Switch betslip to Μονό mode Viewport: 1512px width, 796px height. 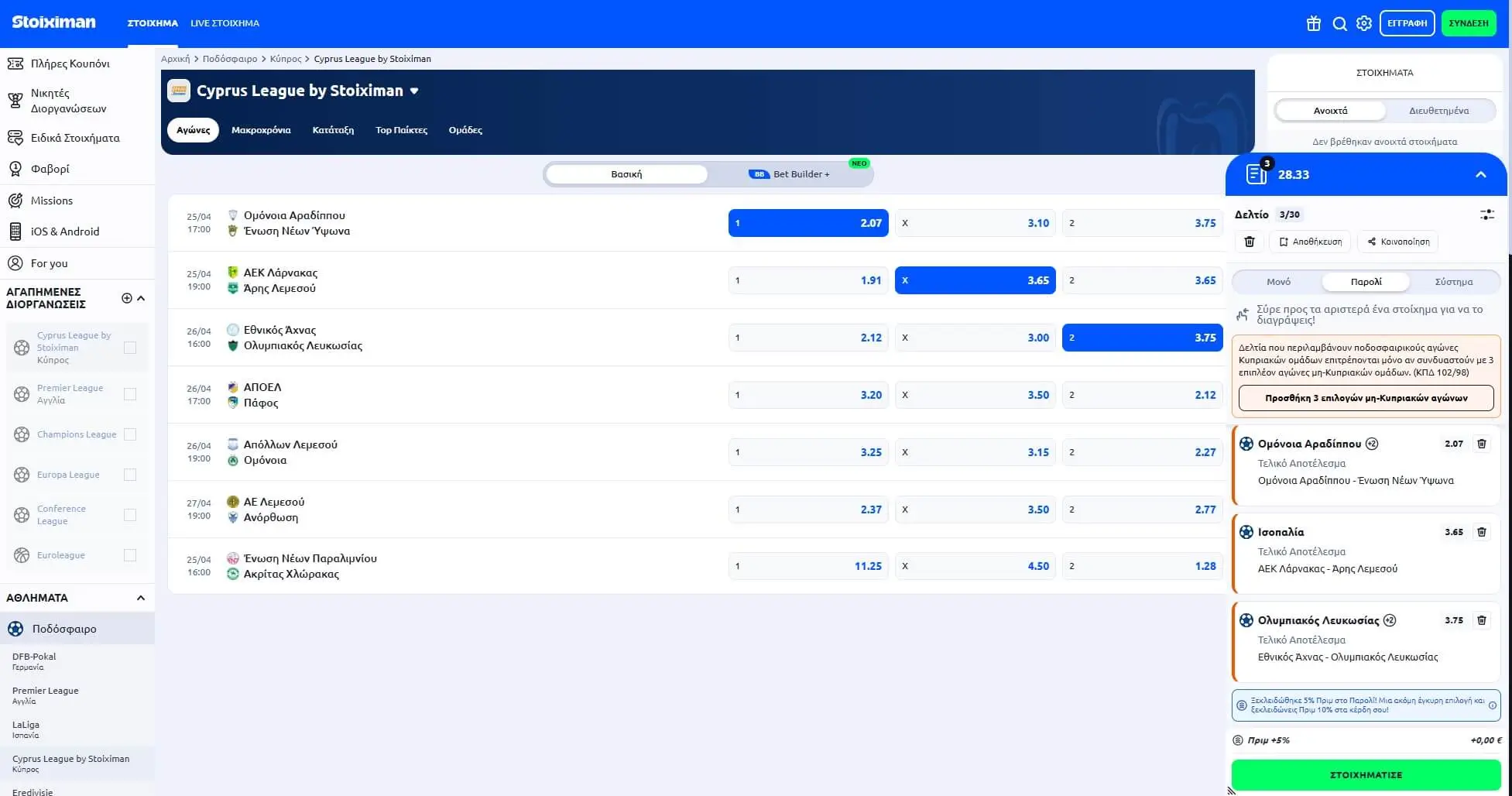(x=1278, y=282)
